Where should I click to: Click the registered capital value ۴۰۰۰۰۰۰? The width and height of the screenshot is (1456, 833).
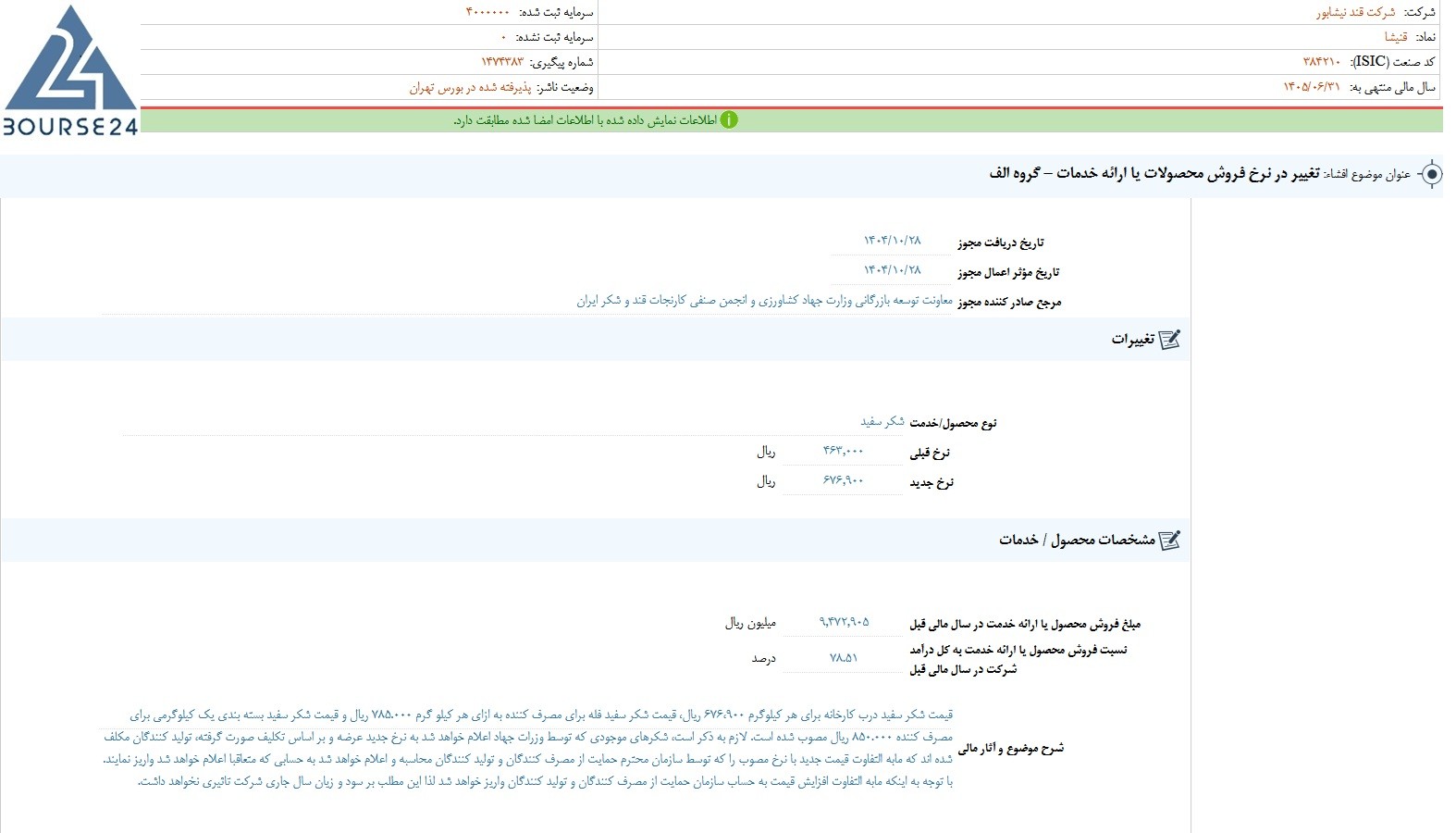pos(487,12)
